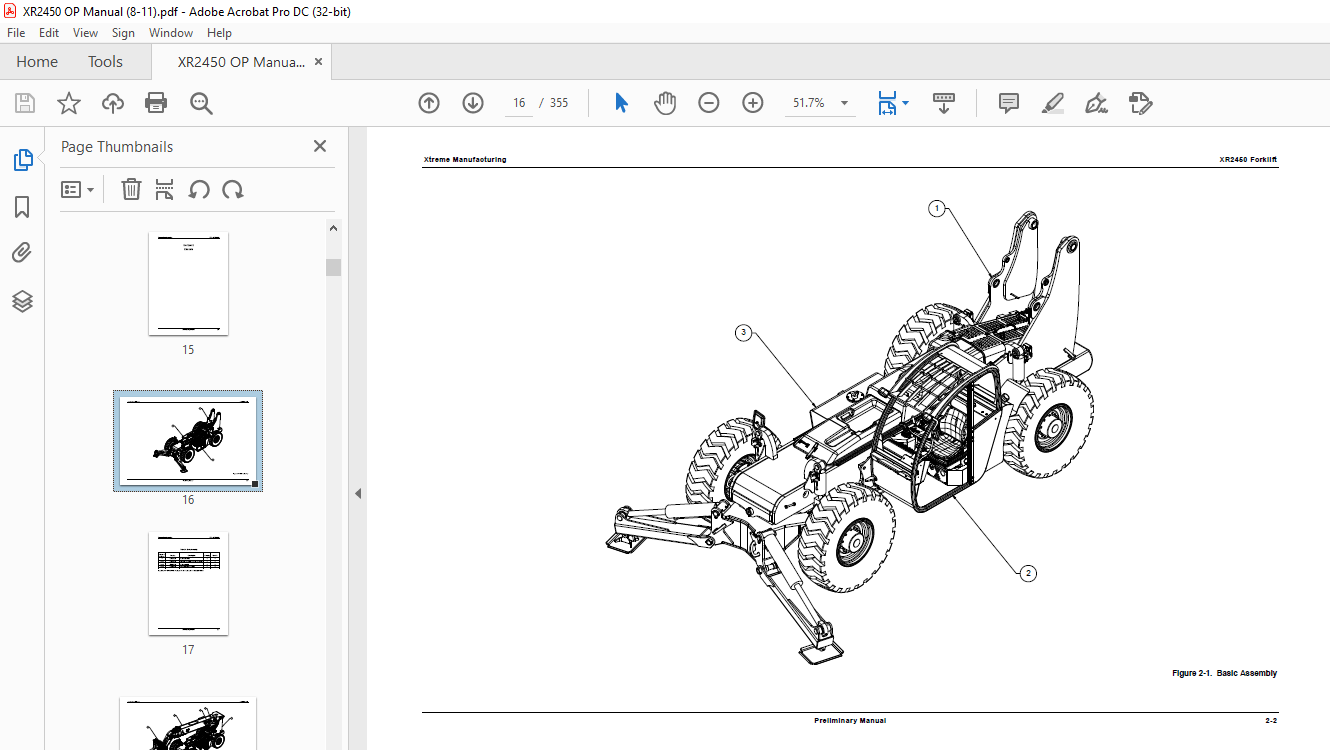This screenshot has height=750, width=1330.
Task: Select page 17 thumbnail
Action: tap(188, 584)
